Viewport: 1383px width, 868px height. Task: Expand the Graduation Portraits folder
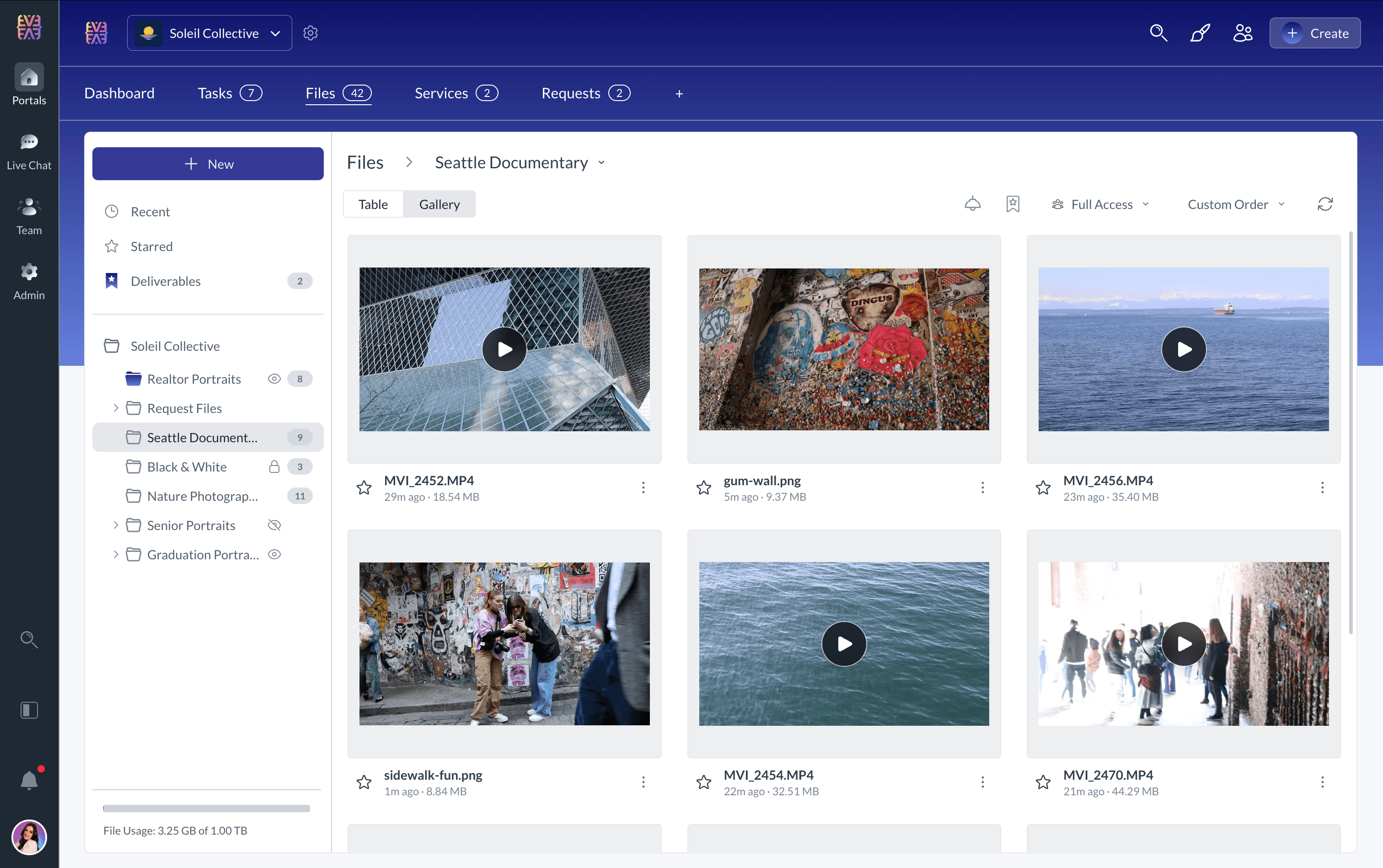click(x=115, y=555)
